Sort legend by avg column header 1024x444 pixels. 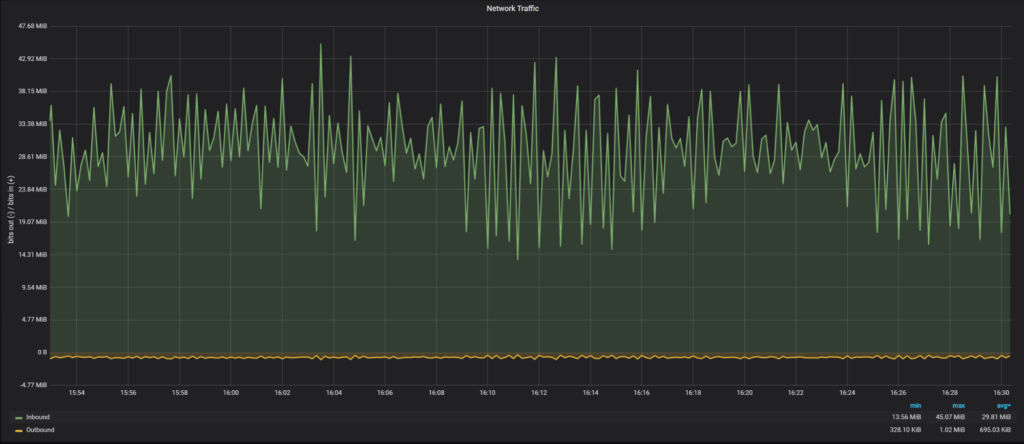coord(998,405)
